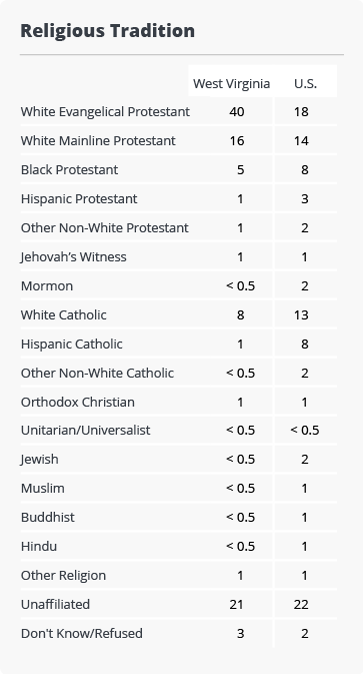The width and height of the screenshot is (363, 674).
Task: Select the Hispanic Catholic row label
Action: (71, 344)
